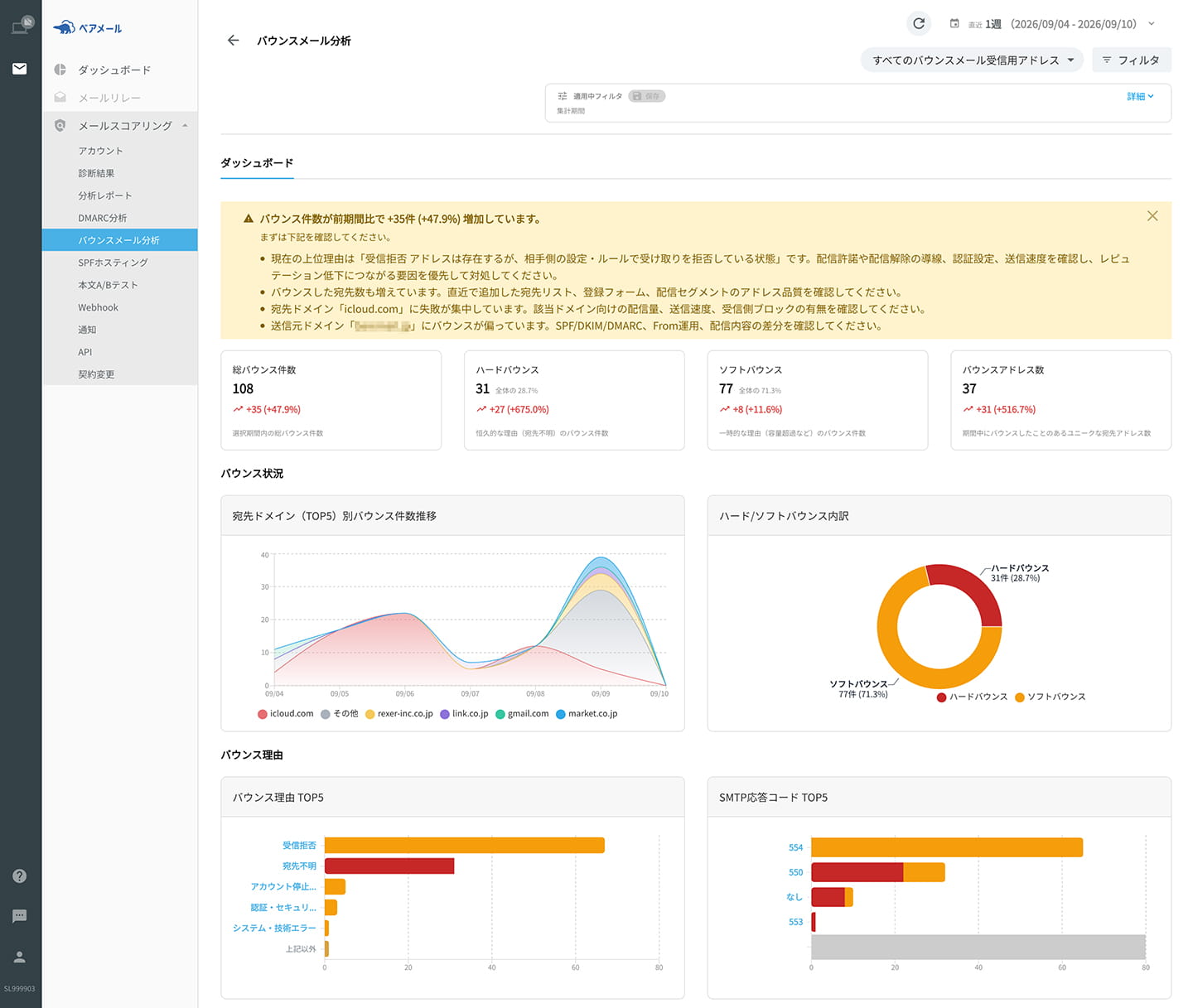Click the メールリレー envelope icon in the sidebar
Image resolution: width=1193 pixels, height=1008 pixels.
[60, 98]
